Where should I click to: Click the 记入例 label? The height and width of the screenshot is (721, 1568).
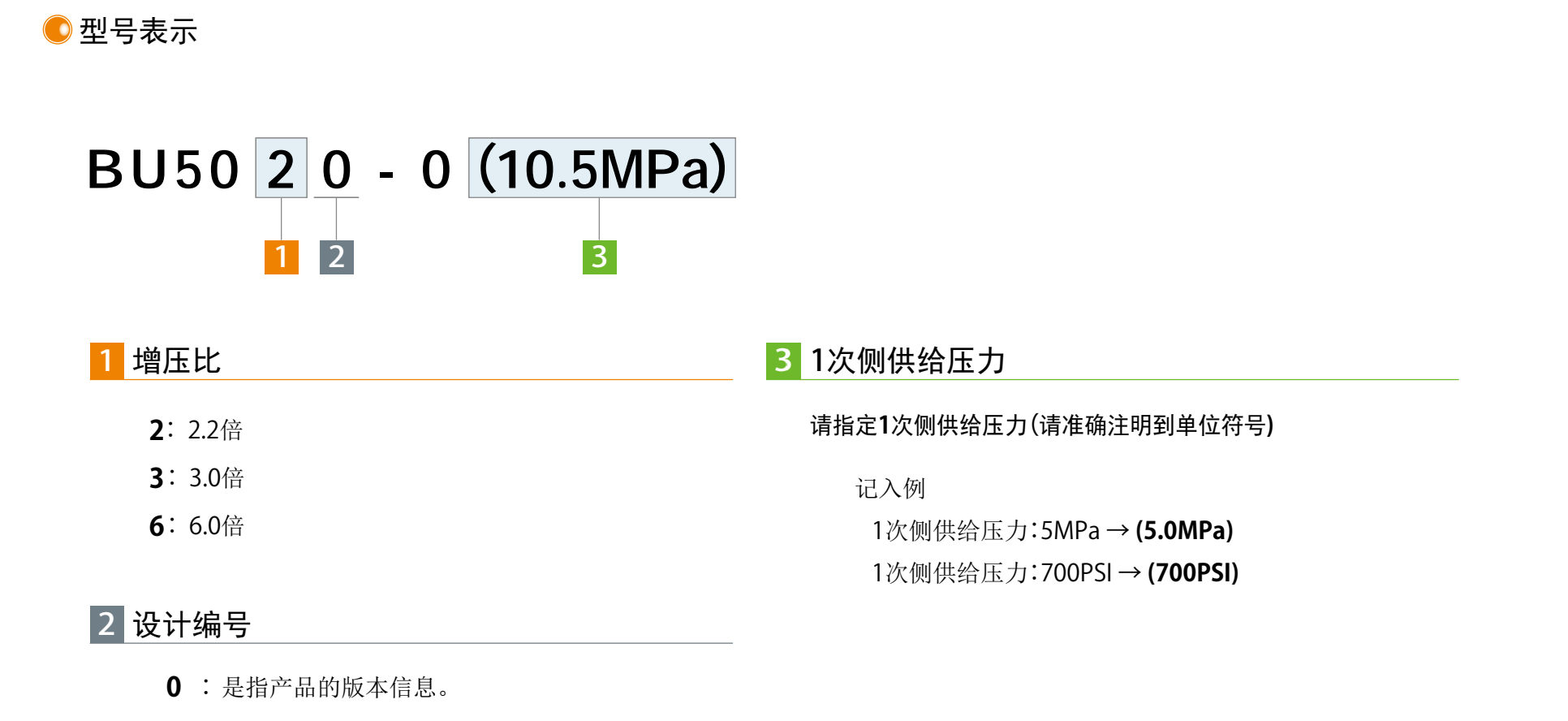point(890,488)
